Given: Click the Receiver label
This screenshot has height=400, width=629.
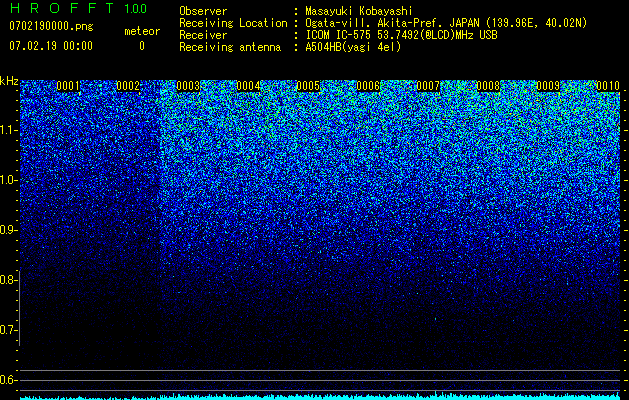Looking at the screenshot, I should coord(203,35).
